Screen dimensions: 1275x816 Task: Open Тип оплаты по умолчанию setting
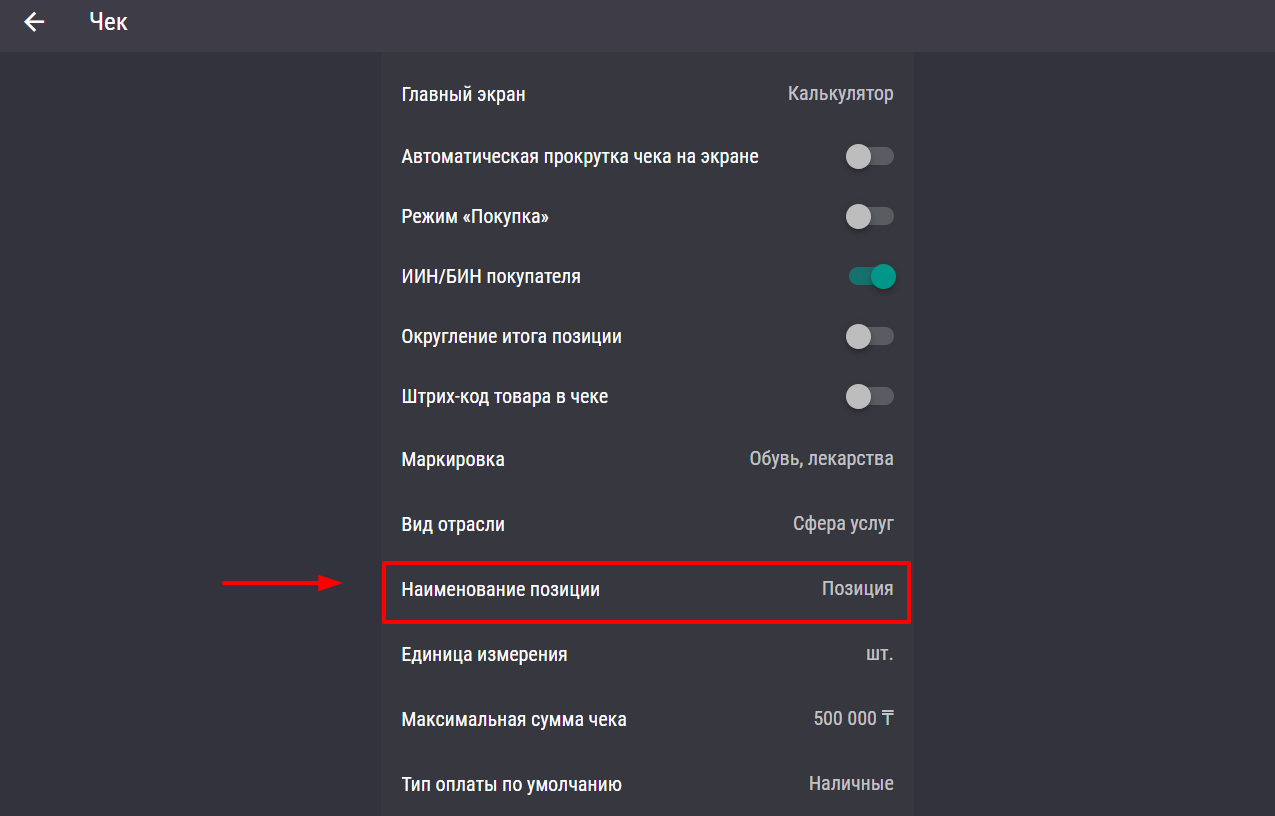[x=647, y=784]
